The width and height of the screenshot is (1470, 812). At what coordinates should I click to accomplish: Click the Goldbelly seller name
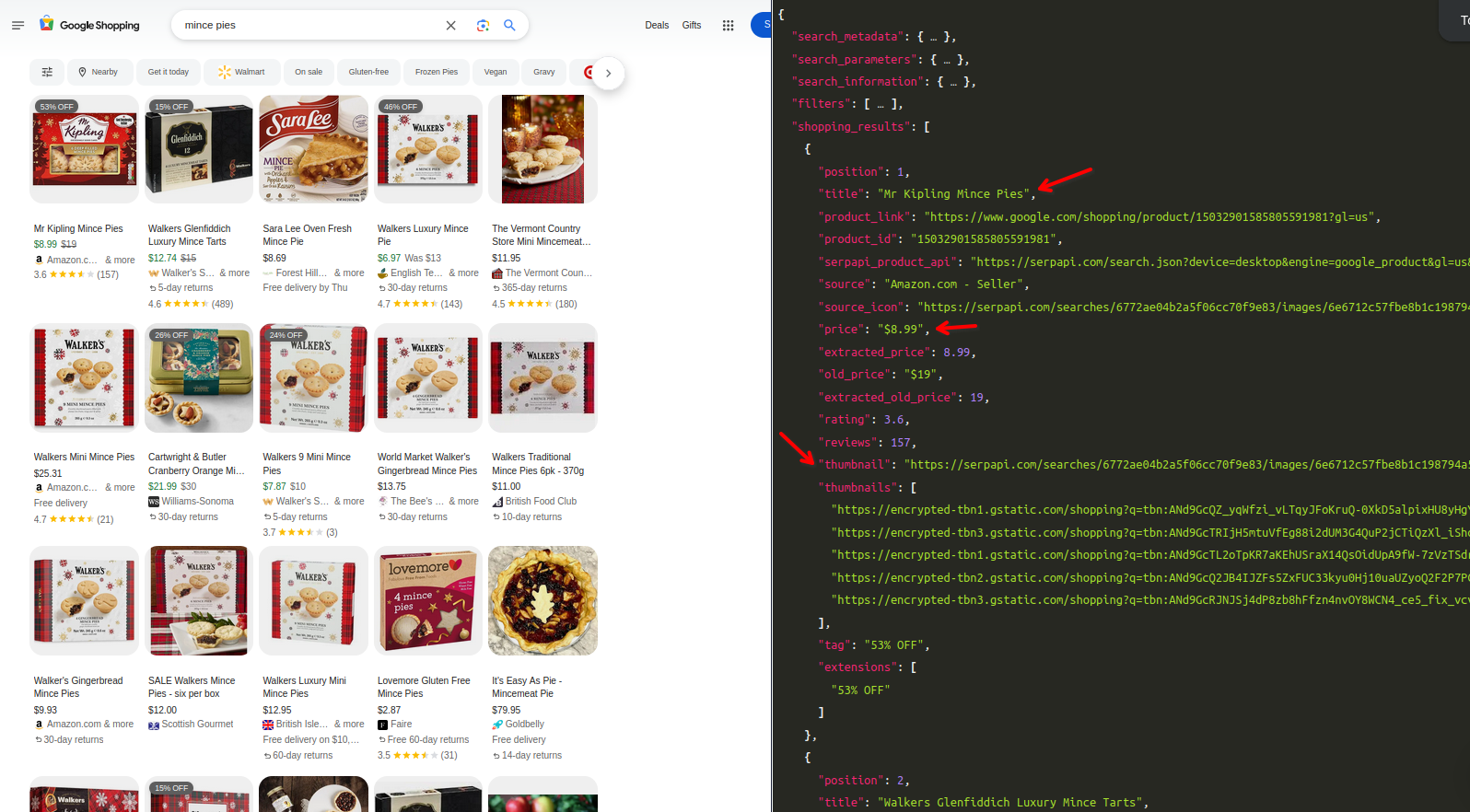pos(525,724)
